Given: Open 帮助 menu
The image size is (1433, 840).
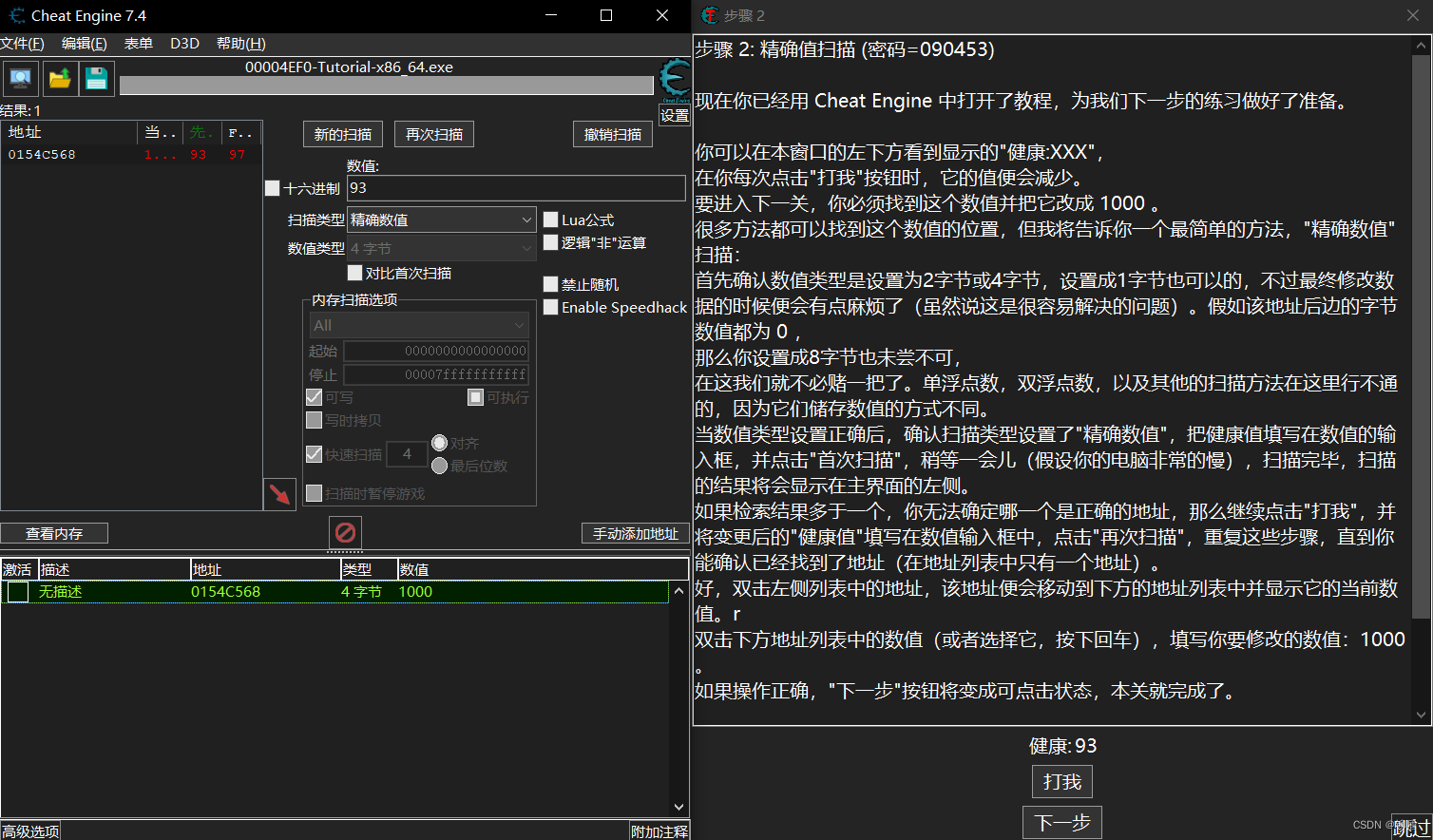Looking at the screenshot, I should tap(241, 44).
